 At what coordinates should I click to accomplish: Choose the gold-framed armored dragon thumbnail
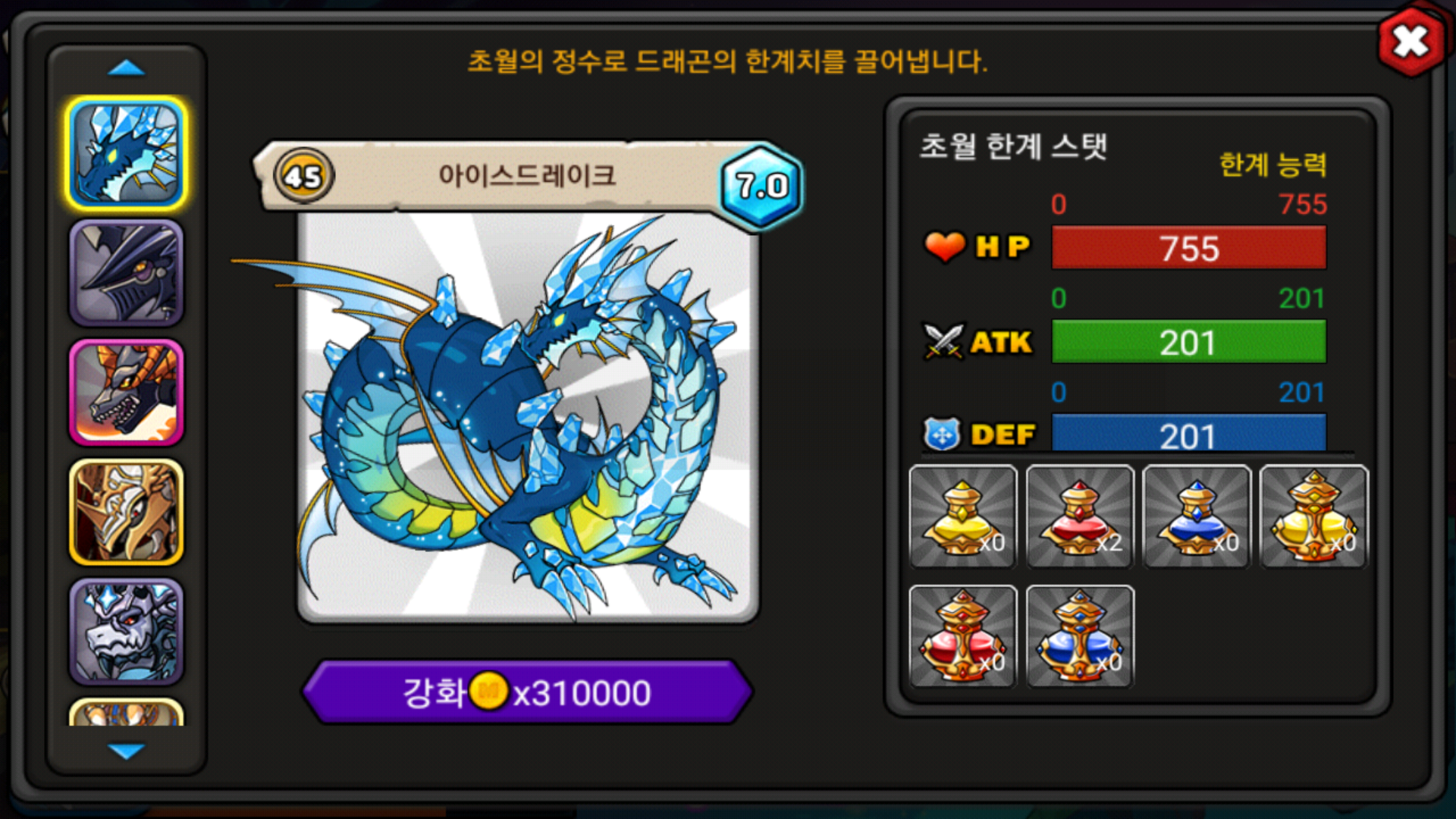(127, 512)
